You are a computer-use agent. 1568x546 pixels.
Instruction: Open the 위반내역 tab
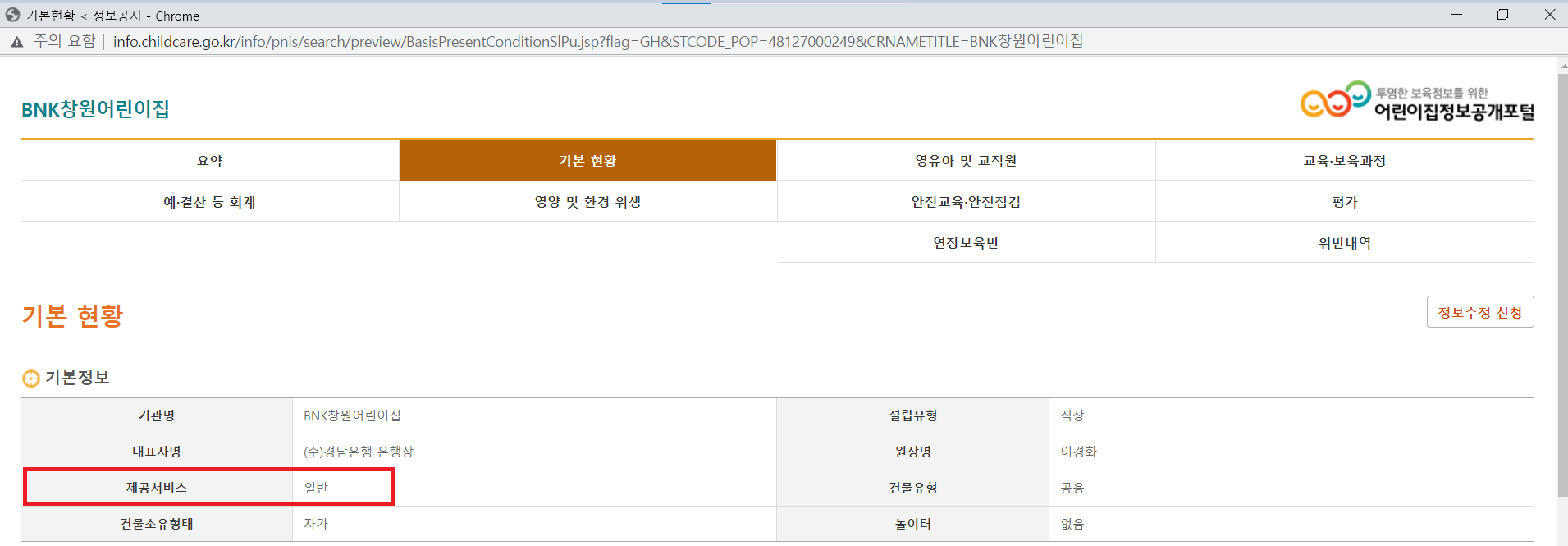pos(1345,242)
